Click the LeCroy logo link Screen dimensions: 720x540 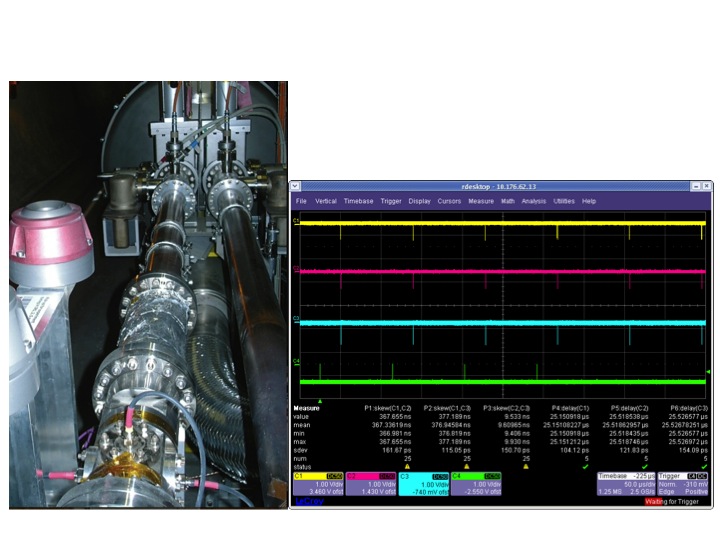(309, 501)
